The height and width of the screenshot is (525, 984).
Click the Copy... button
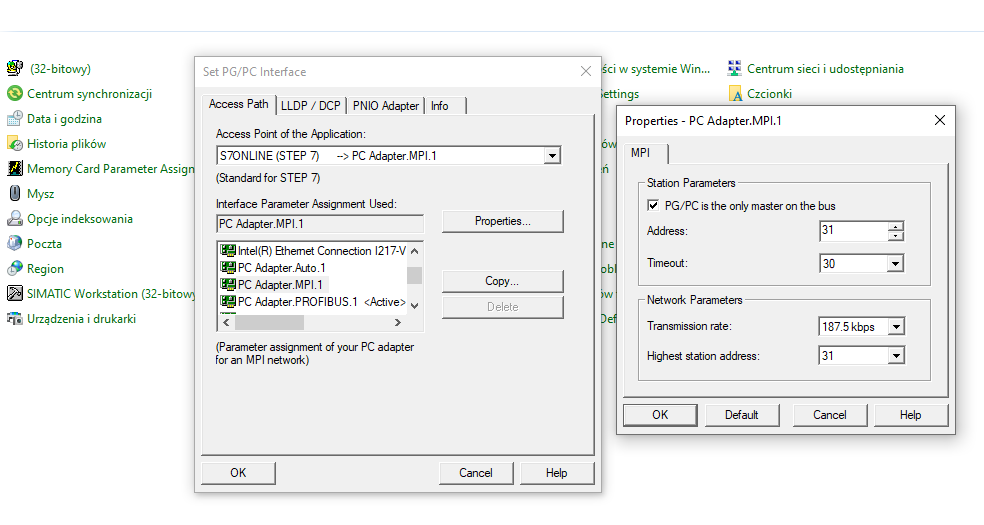click(x=503, y=281)
